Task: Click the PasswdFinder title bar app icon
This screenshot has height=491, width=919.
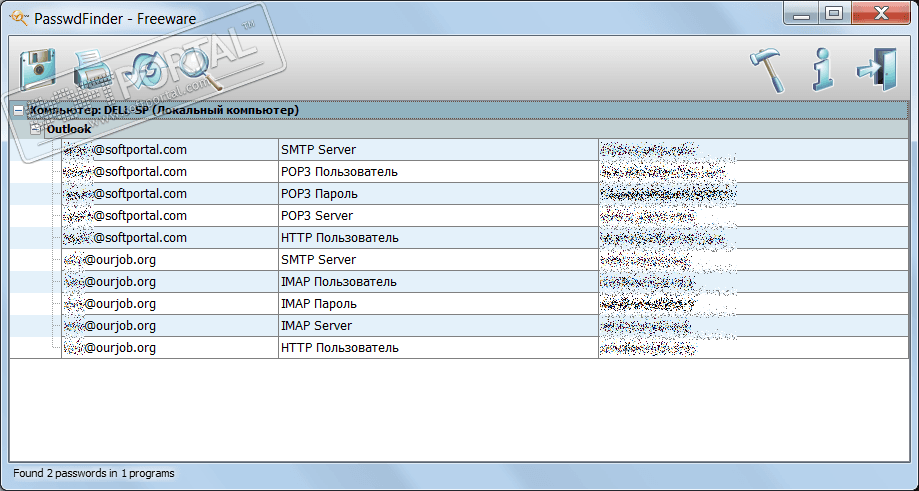Action: click(x=19, y=18)
